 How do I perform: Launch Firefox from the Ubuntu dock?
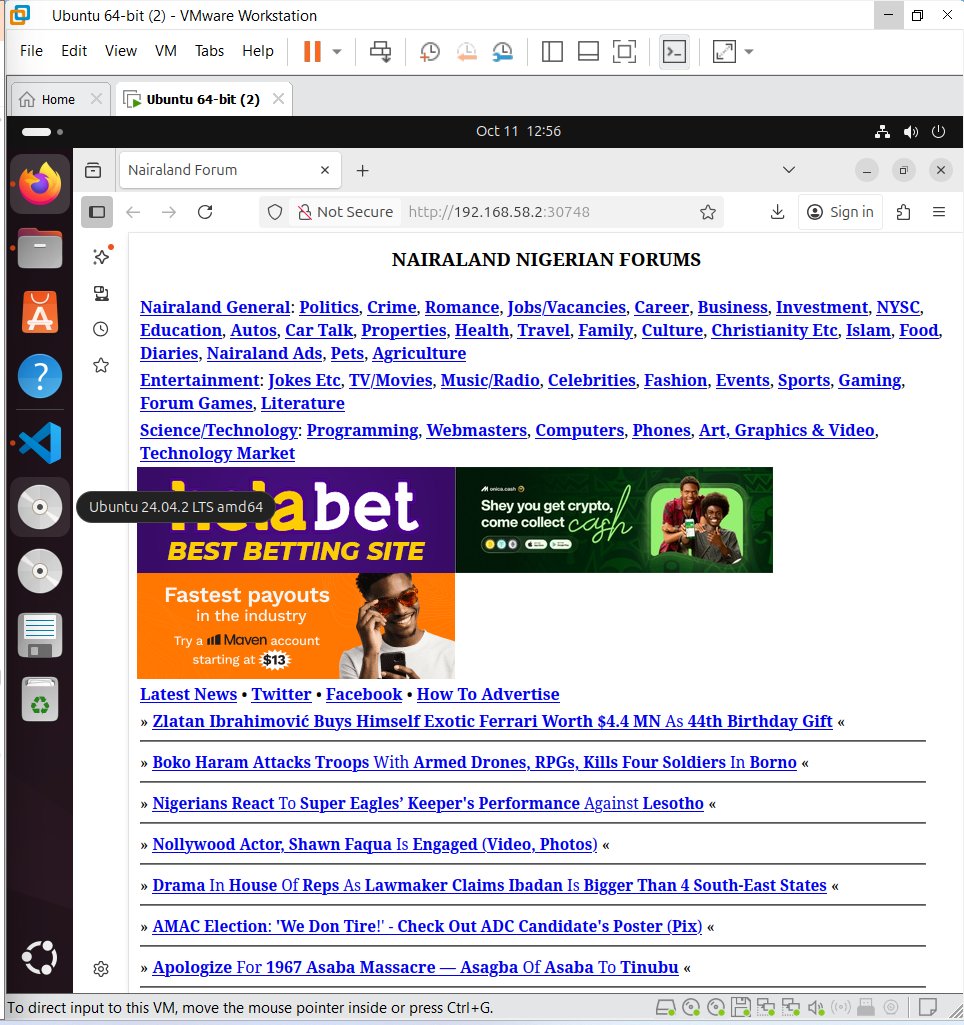click(x=40, y=184)
